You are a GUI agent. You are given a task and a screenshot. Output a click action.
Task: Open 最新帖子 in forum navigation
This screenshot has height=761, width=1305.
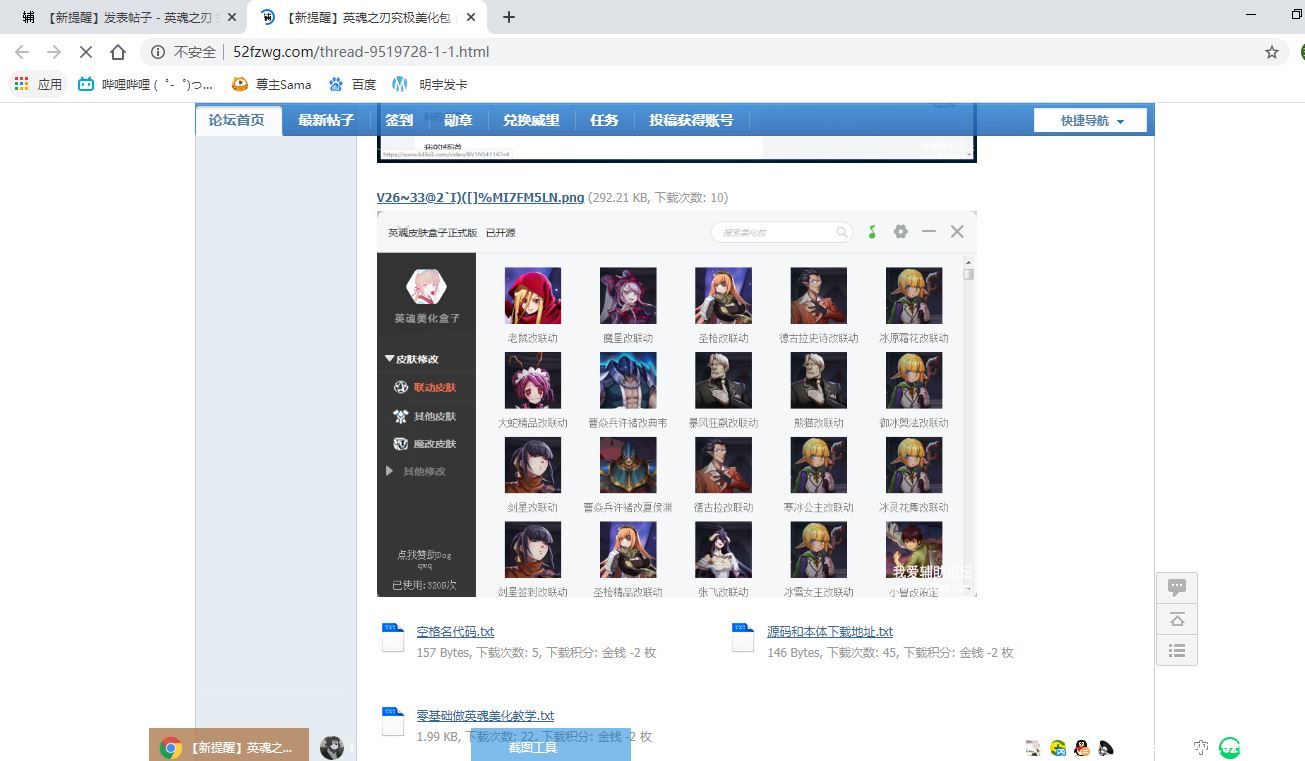[326, 120]
